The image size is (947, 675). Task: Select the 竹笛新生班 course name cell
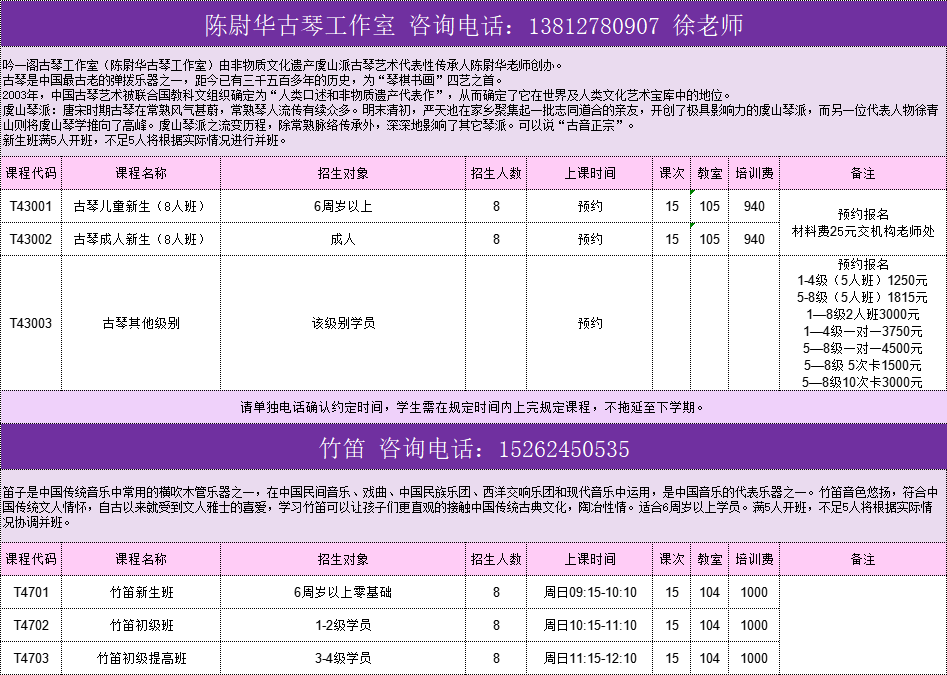click(140, 593)
